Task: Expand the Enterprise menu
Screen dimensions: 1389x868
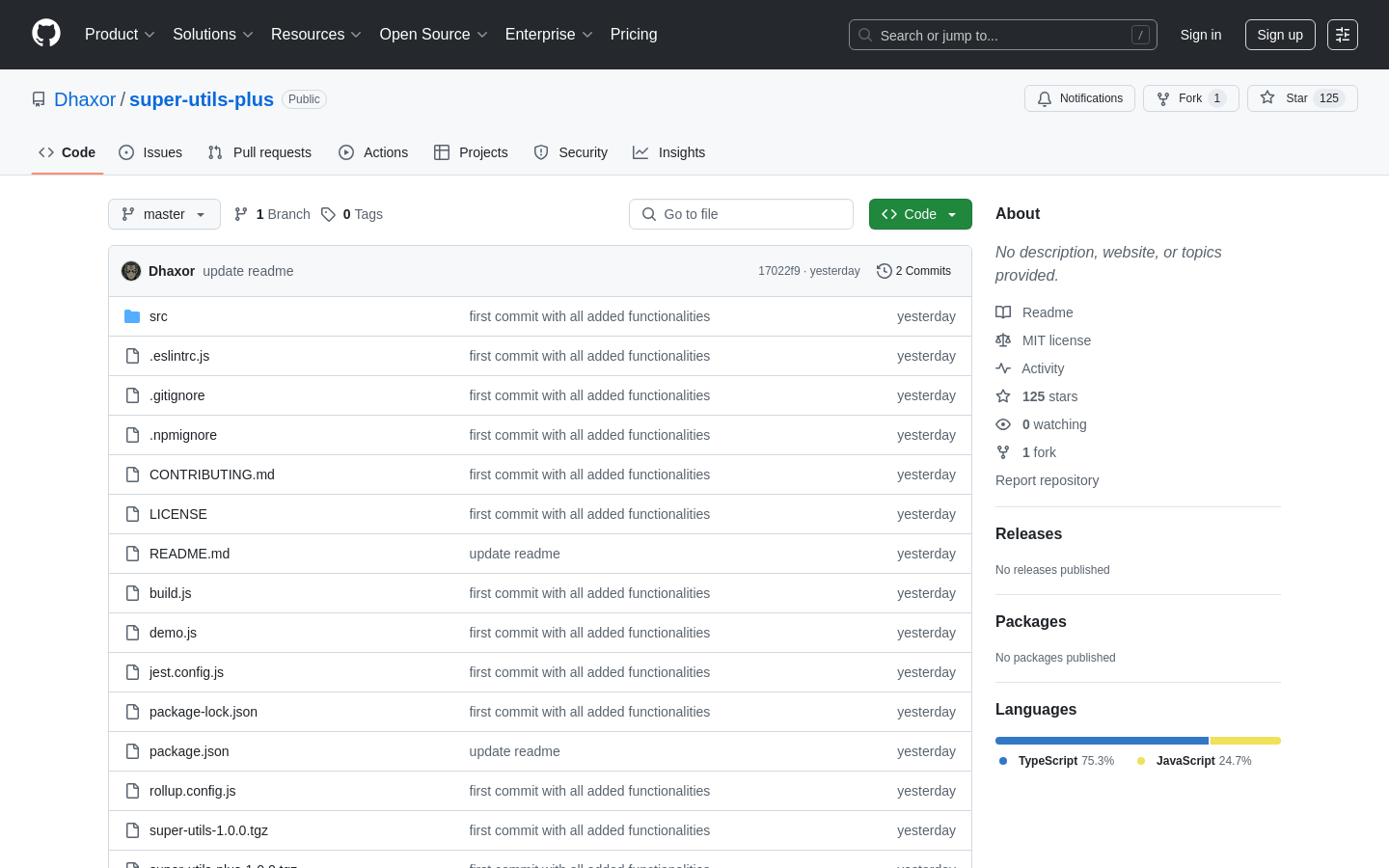Action: pos(549,35)
